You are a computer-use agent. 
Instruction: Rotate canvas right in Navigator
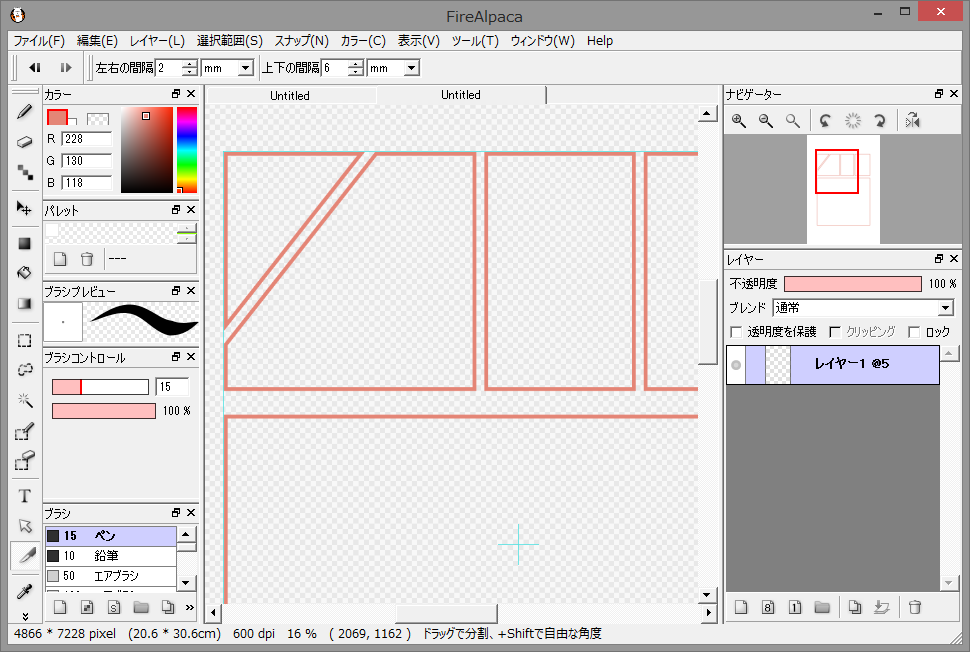[880, 121]
